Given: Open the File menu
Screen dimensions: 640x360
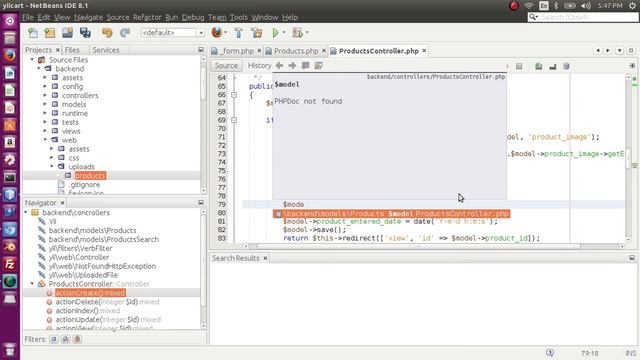Looking at the screenshot, I should pos(28,17).
